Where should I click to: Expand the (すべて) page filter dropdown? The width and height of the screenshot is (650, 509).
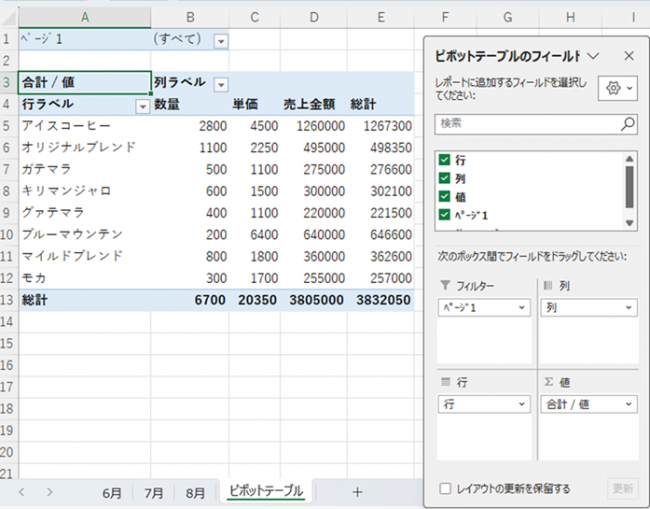point(220,40)
